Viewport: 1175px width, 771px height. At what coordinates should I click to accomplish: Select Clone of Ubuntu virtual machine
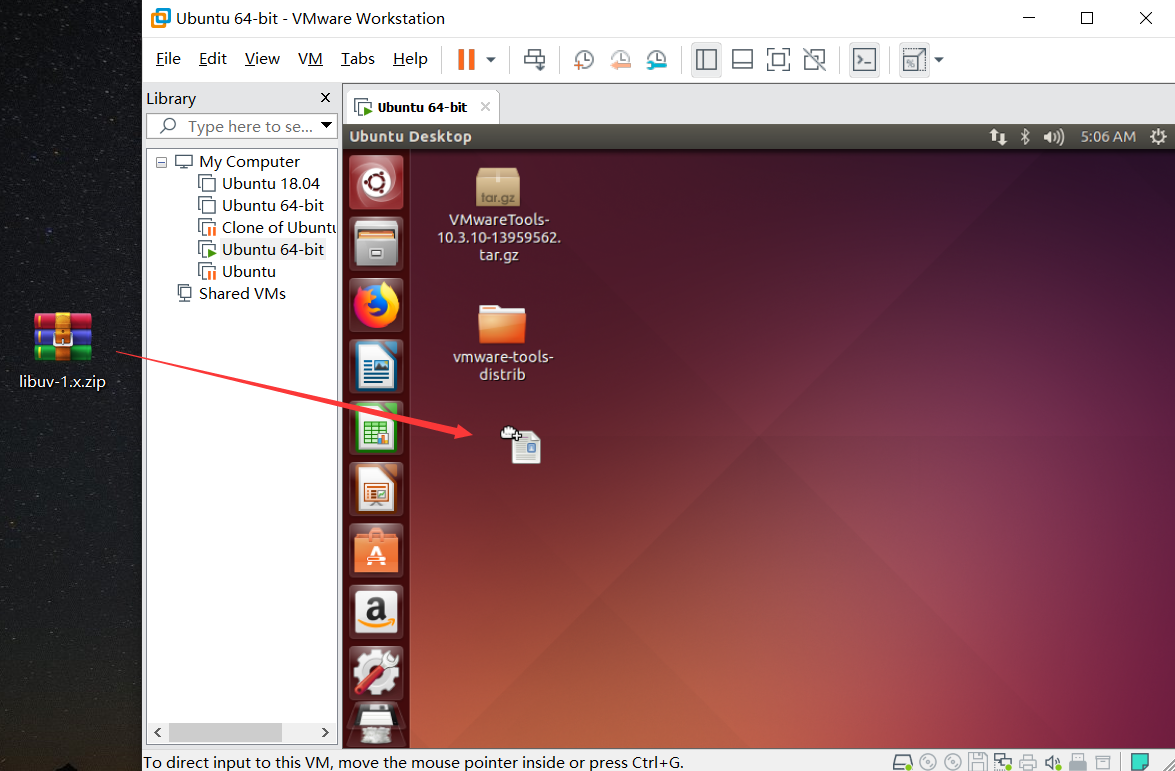point(278,227)
